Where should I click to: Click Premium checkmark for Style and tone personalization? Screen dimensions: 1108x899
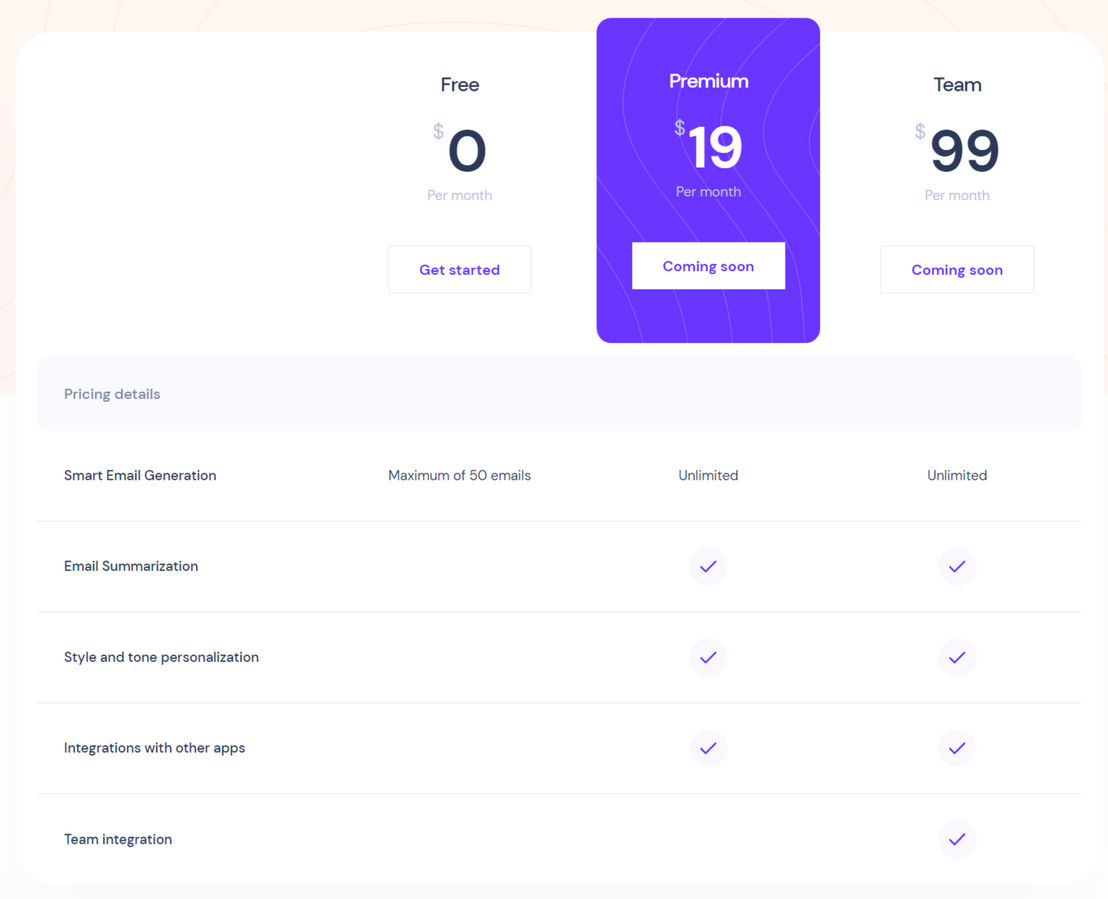708,657
